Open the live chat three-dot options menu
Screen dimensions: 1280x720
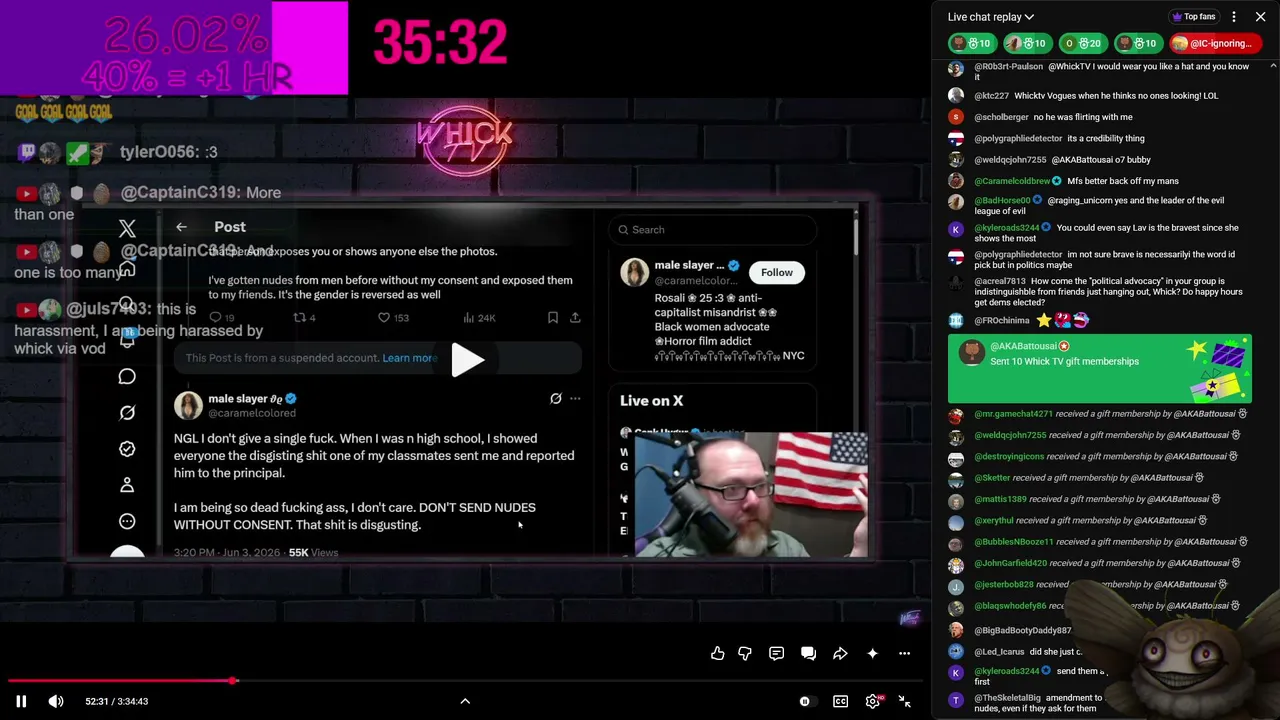1234,17
